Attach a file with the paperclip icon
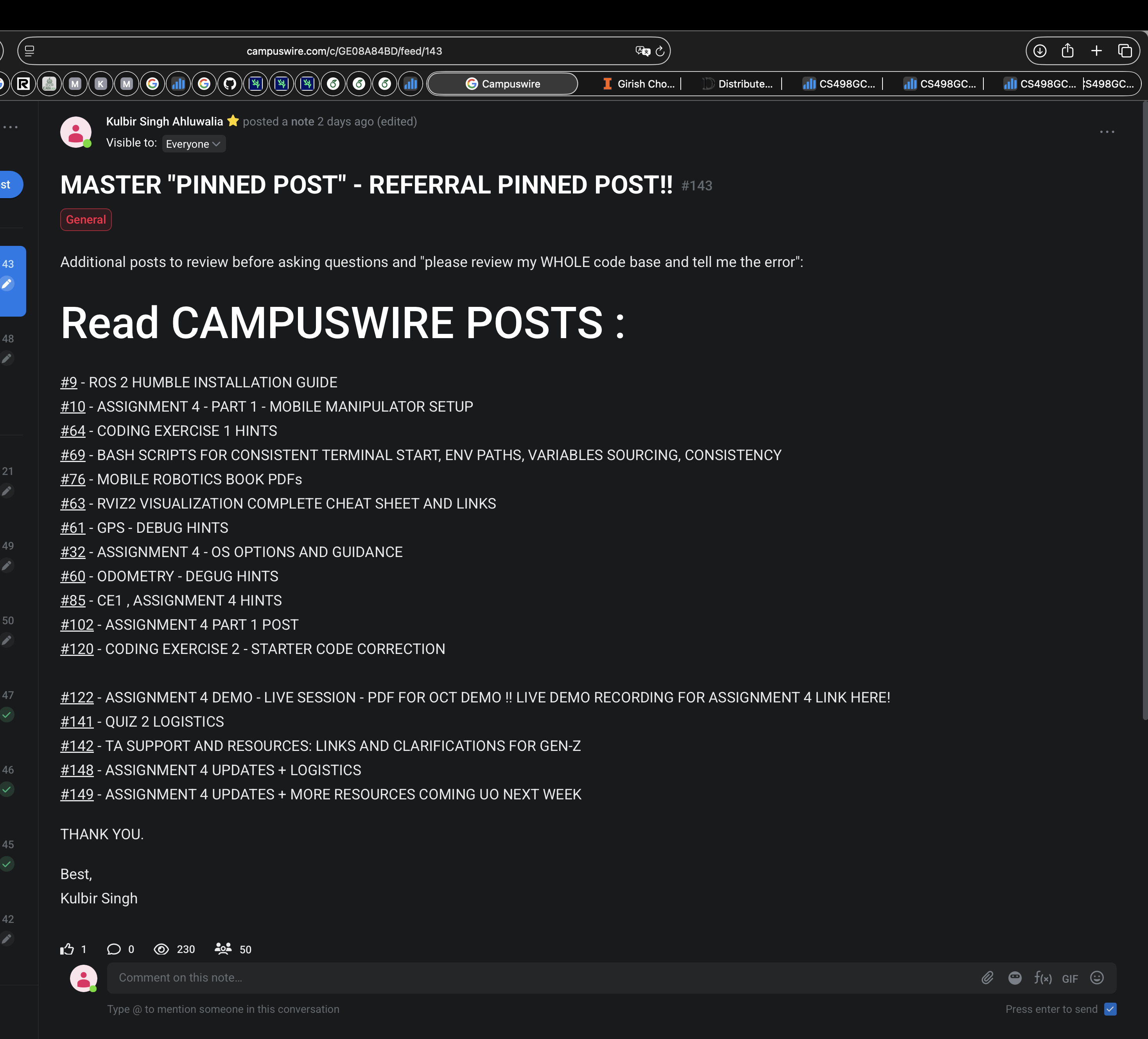Viewport: 1148px width, 1039px height. (x=987, y=978)
